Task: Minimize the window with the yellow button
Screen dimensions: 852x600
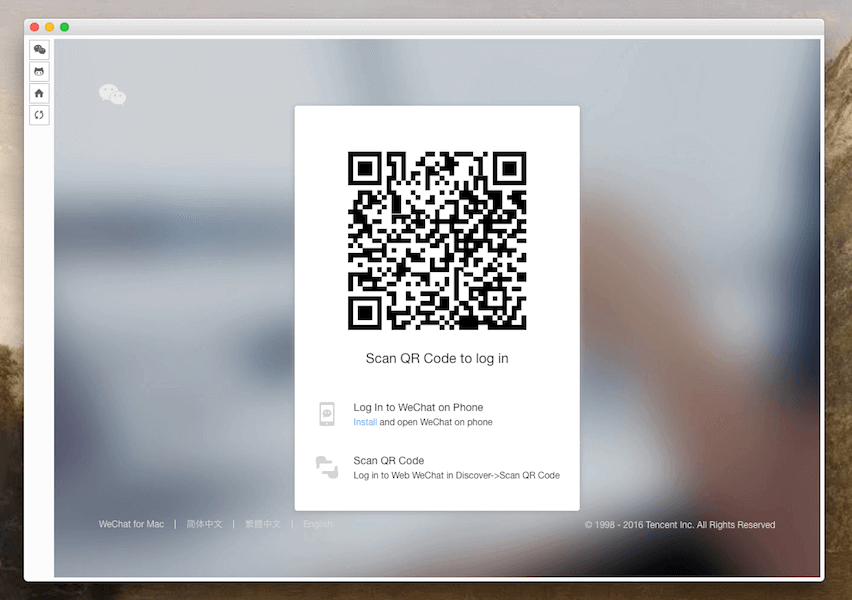Action: [49, 27]
